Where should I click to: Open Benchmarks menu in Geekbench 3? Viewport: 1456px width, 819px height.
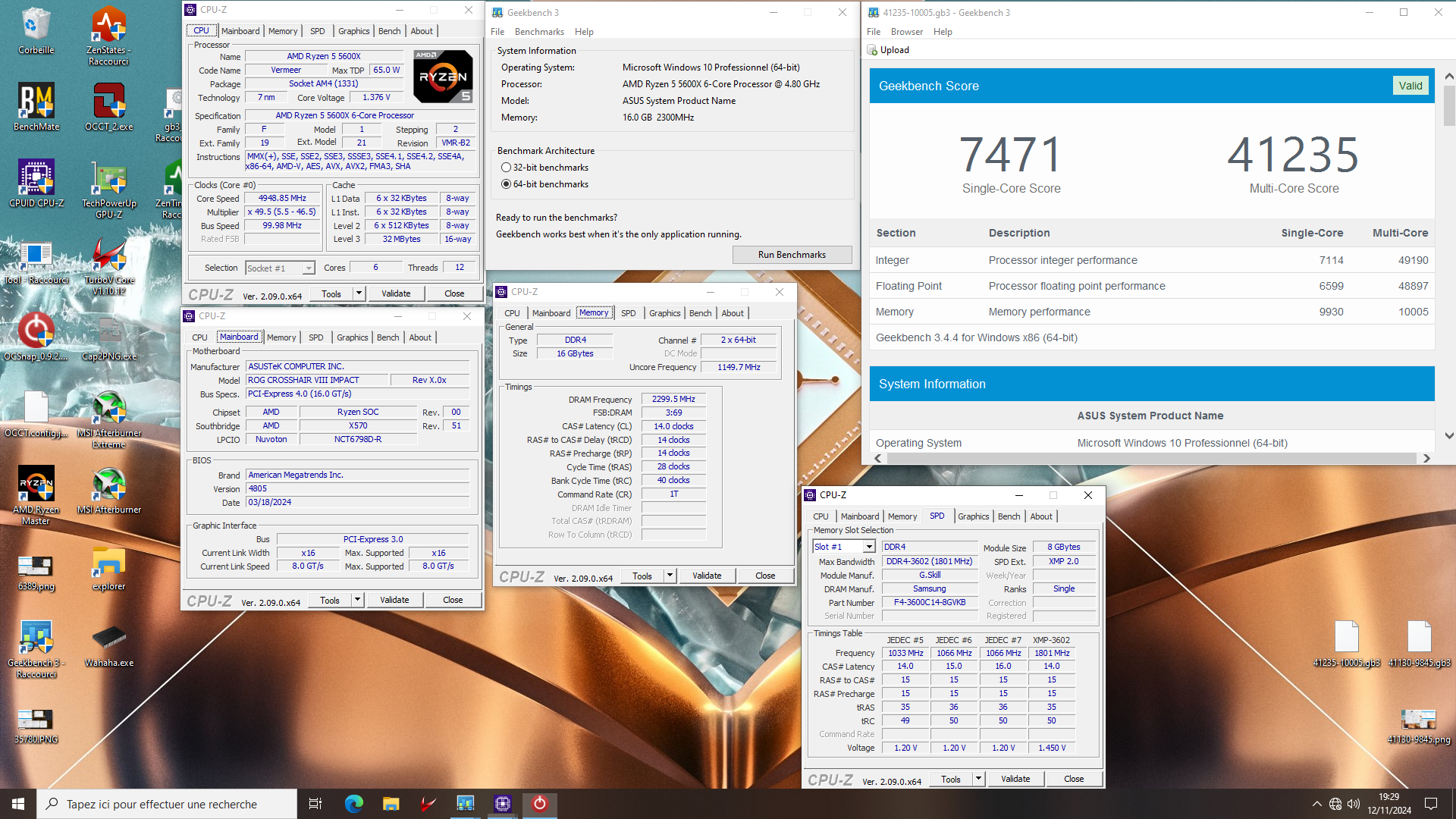pyautogui.click(x=539, y=32)
